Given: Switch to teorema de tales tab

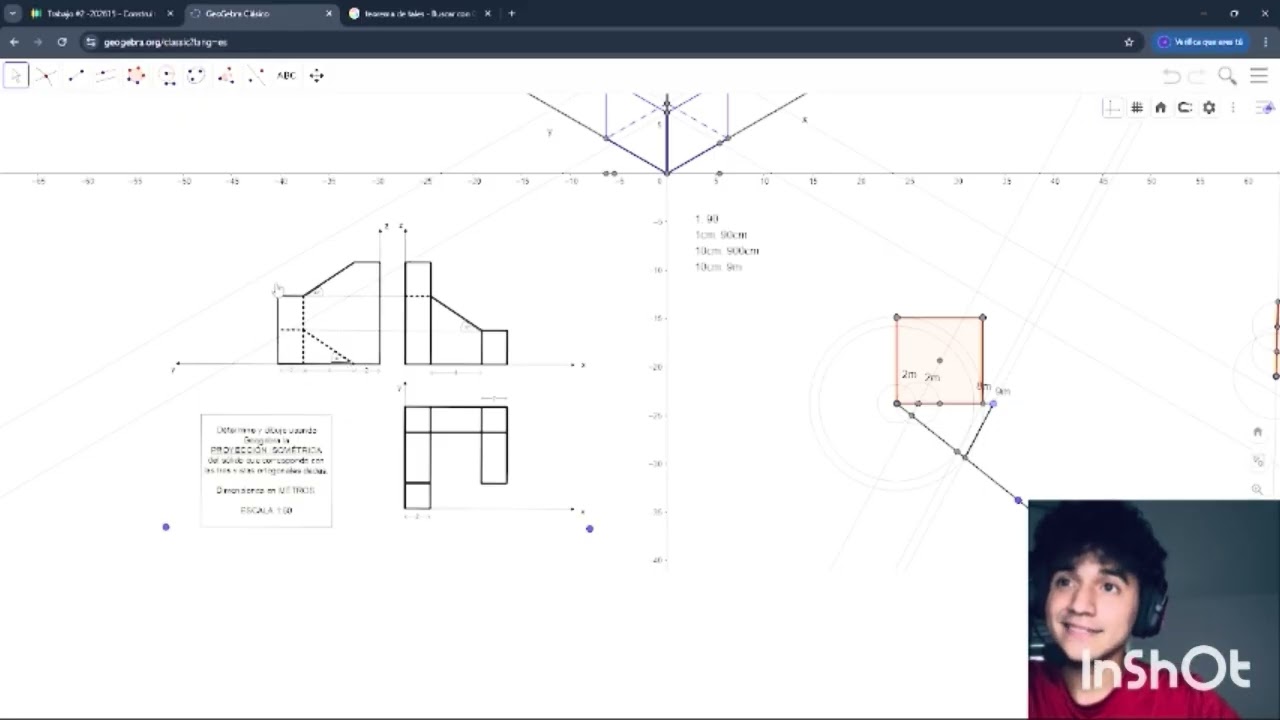Looking at the screenshot, I should [420, 14].
